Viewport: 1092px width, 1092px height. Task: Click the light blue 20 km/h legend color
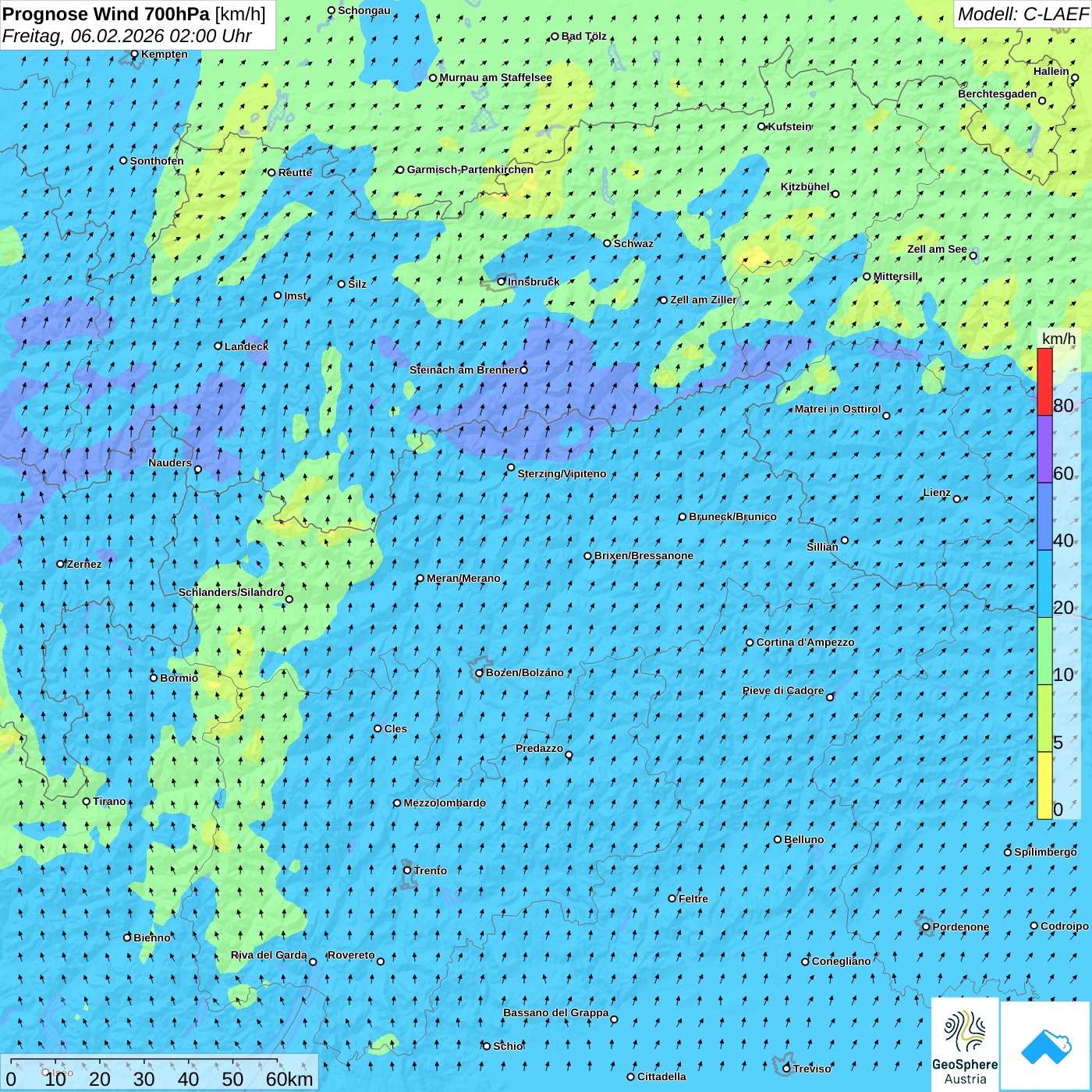[1044, 584]
